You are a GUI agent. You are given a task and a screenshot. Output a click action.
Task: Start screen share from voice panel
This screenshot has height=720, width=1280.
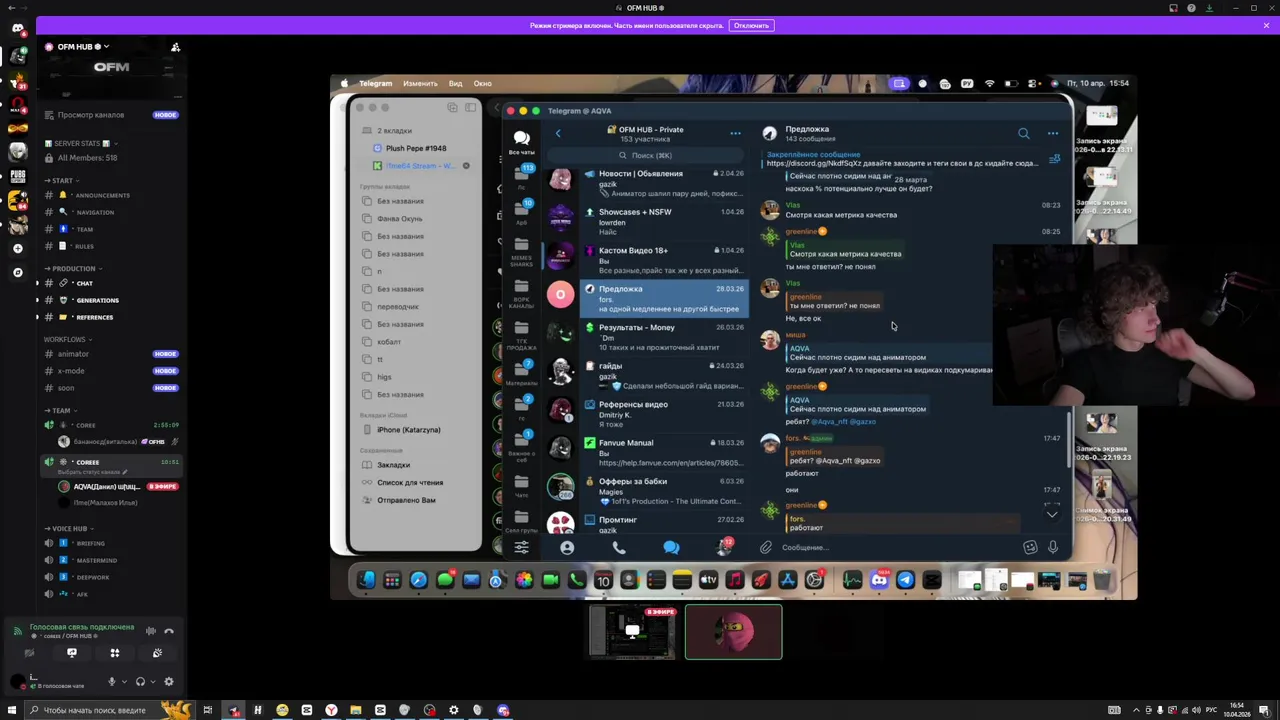72,653
